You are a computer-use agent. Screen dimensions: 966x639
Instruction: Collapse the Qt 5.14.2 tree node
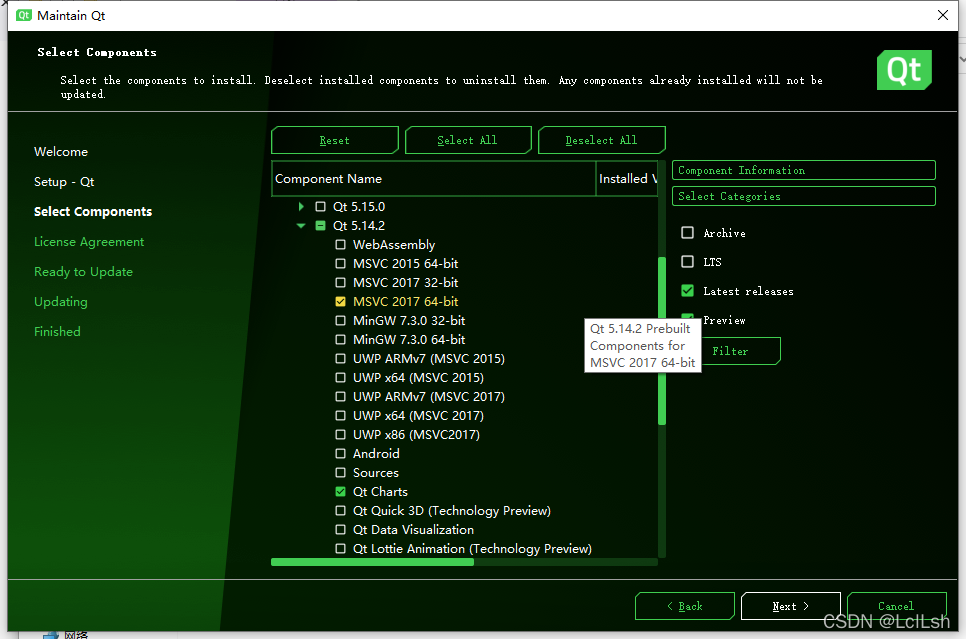click(301, 226)
